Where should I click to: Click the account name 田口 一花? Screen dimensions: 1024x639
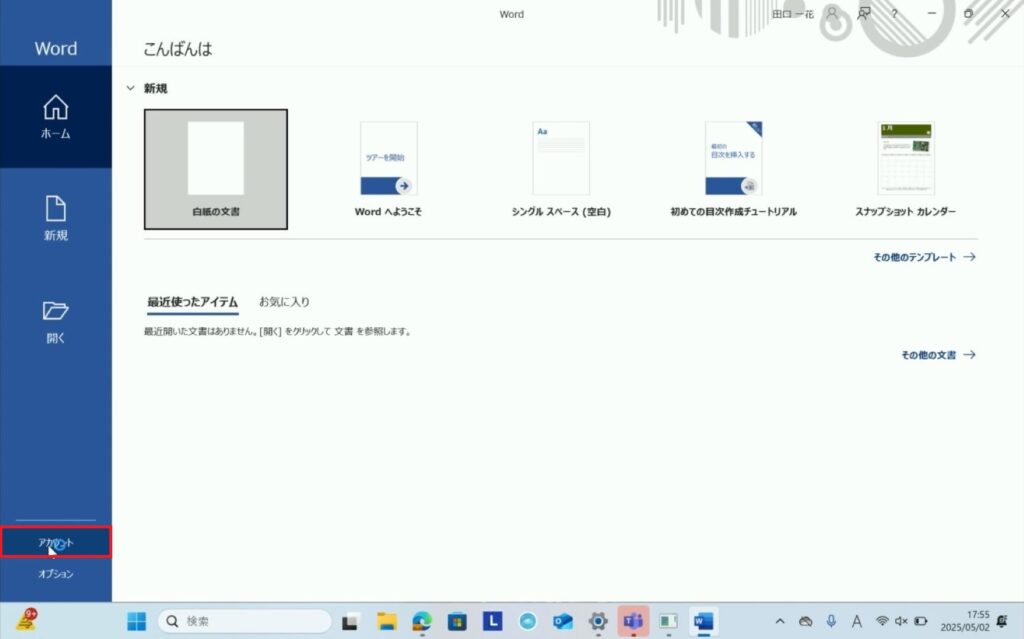[x=792, y=14]
